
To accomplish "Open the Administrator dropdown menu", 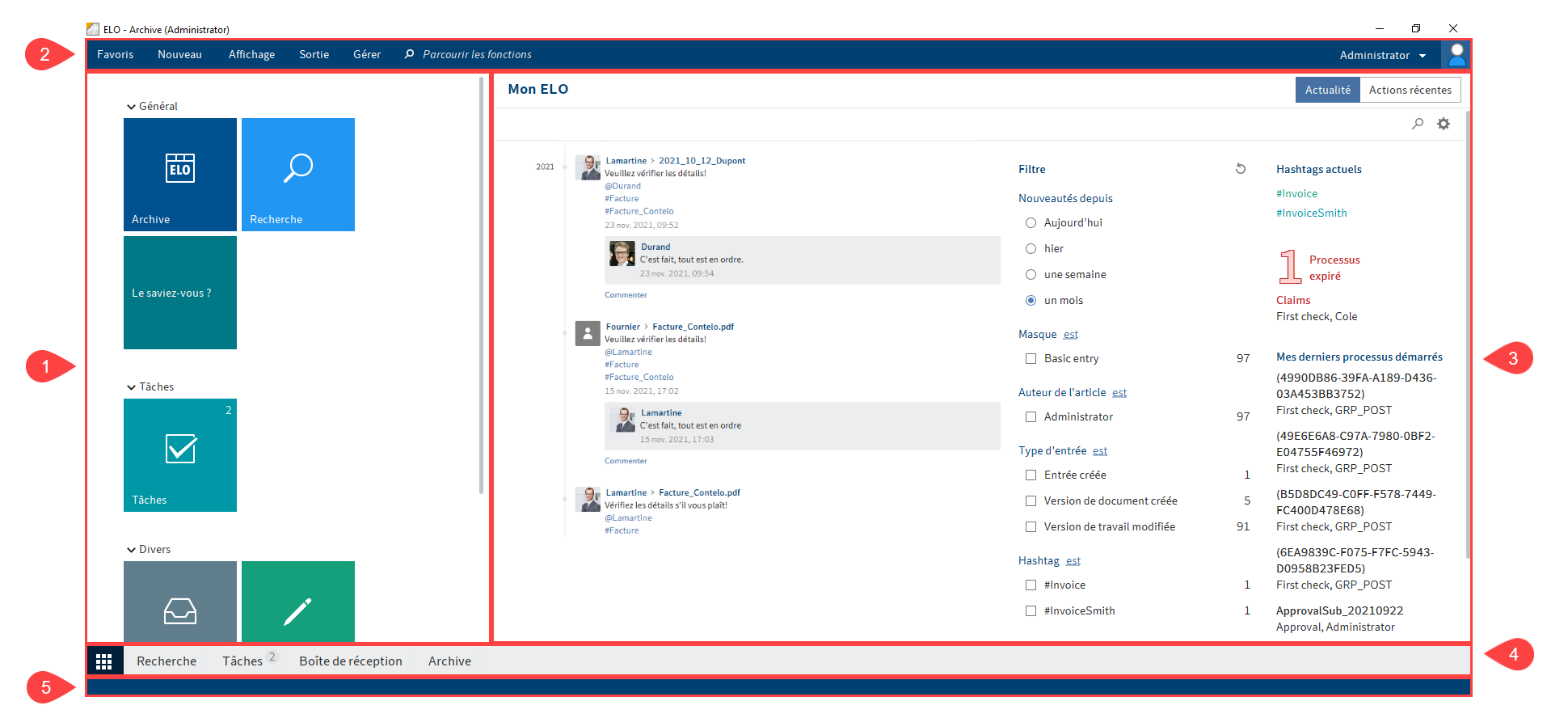I will 1382,55.
